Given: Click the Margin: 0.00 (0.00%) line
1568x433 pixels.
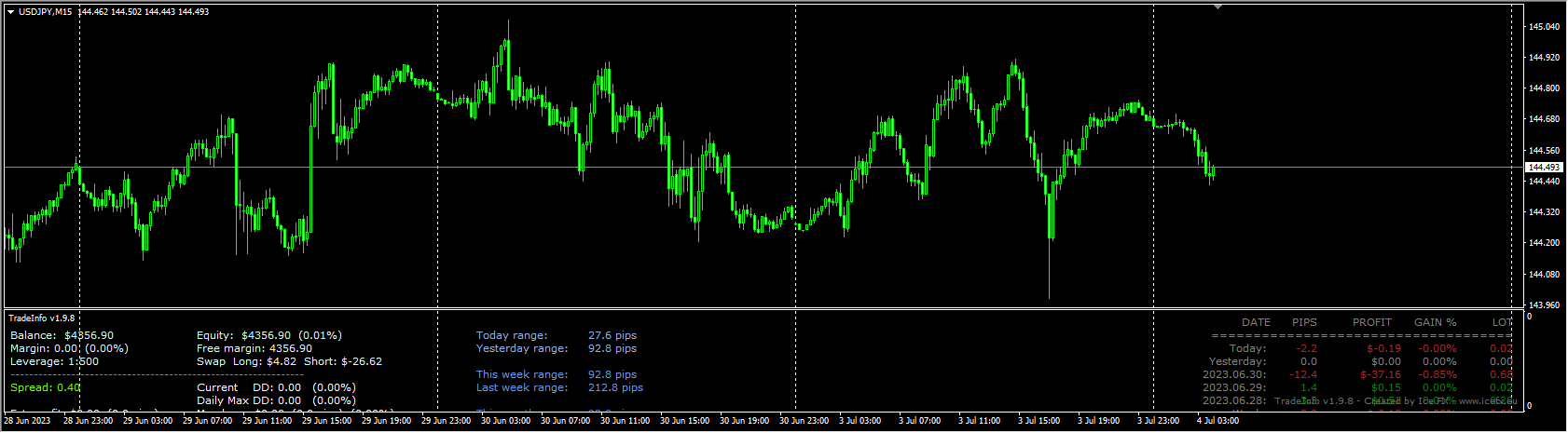Looking at the screenshot, I should pyautogui.click(x=69, y=348).
